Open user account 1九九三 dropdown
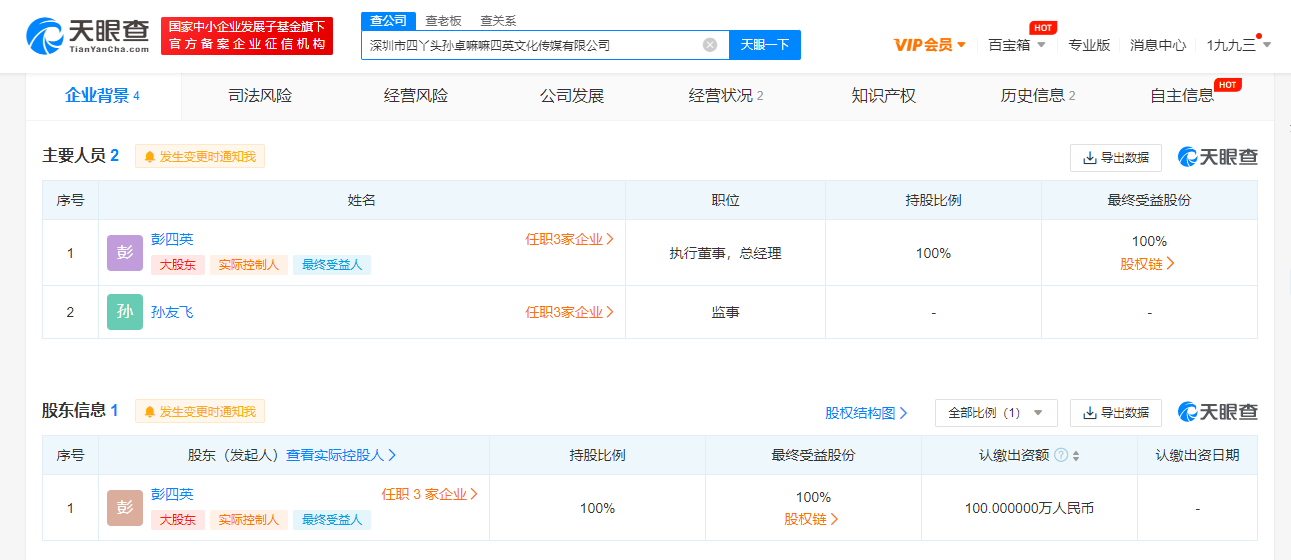1291x560 pixels. tap(1239, 45)
